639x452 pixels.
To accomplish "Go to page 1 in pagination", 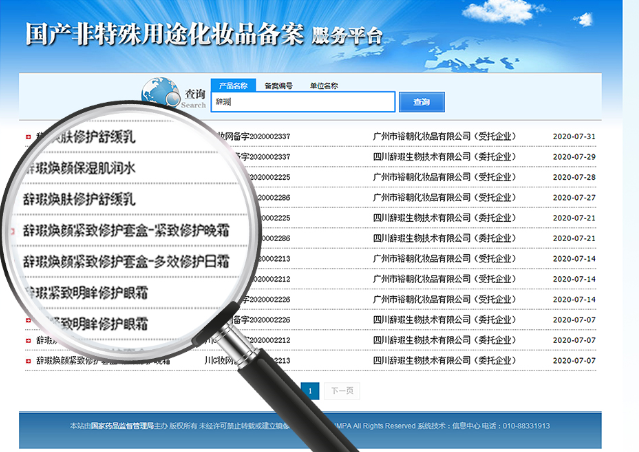I will (x=310, y=391).
